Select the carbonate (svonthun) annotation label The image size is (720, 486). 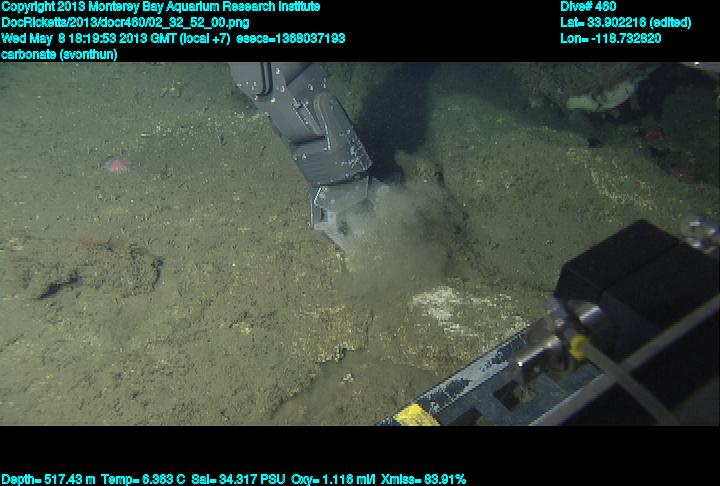point(60,54)
